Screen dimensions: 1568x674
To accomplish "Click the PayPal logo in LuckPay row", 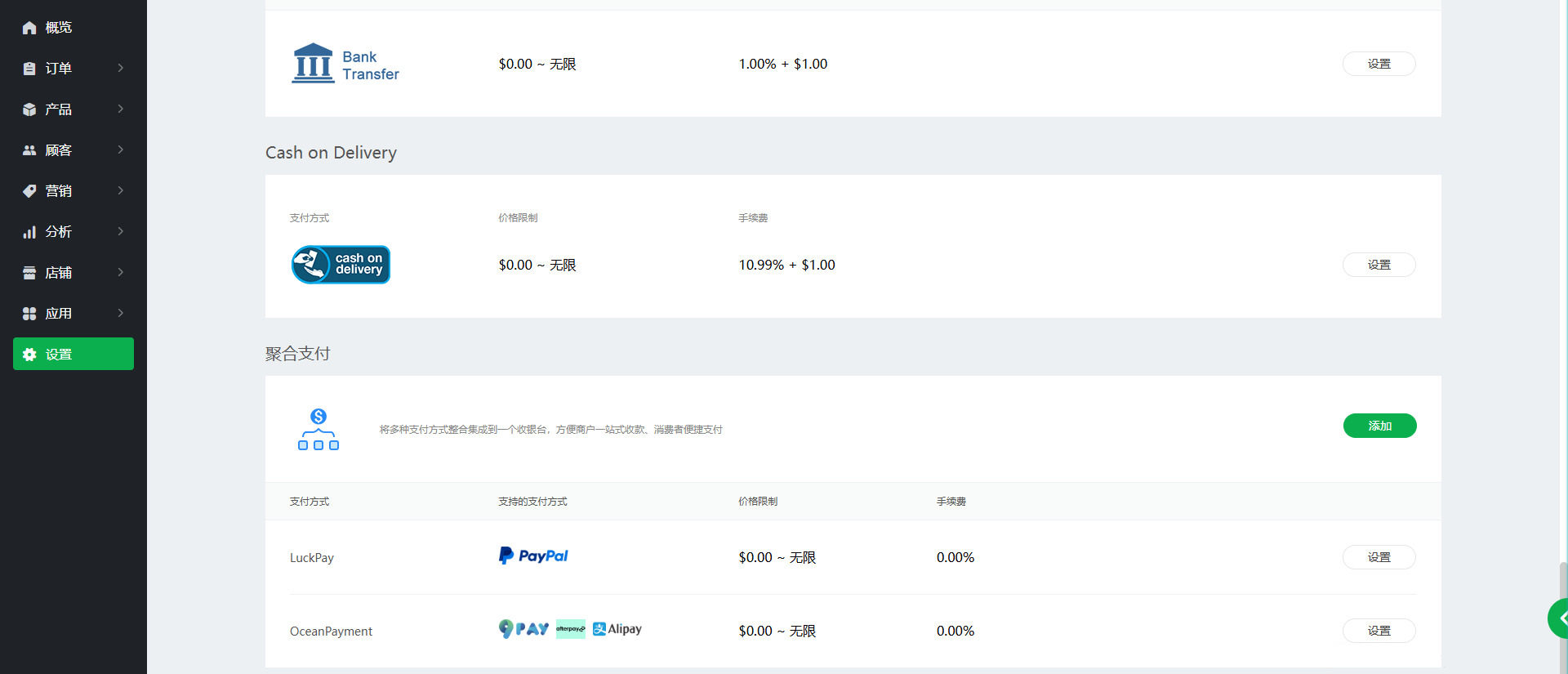I will 533,556.
